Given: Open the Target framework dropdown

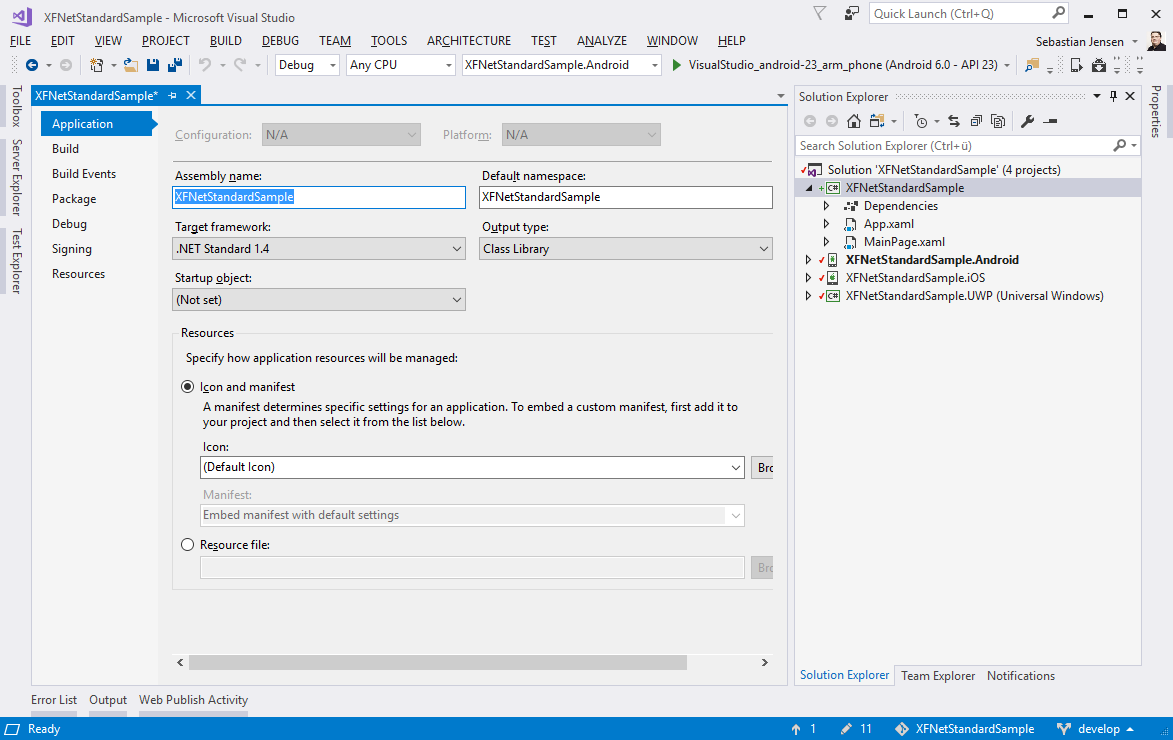Looking at the screenshot, I should click(319, 249).
